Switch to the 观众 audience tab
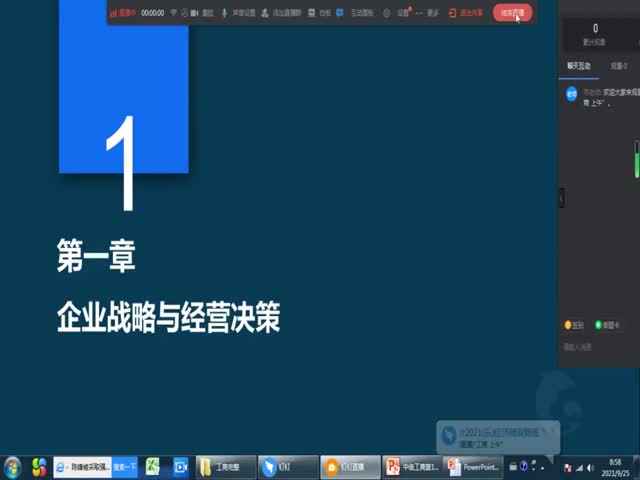 pyautogui.click(x=619, y=66)
